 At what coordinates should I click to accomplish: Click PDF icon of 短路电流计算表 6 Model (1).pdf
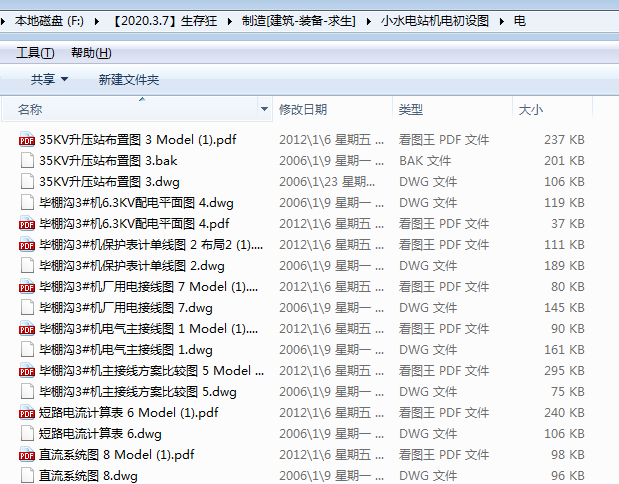[27, 413]
